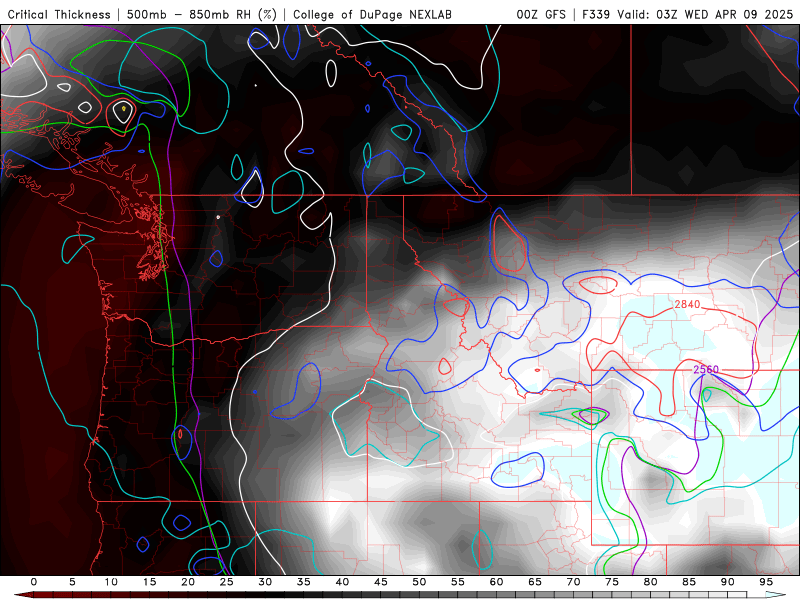The width and height of the screenshot is (800, 600).
Task: Click the '00Z GFS' model run label
Action: (x=541, y=14)
